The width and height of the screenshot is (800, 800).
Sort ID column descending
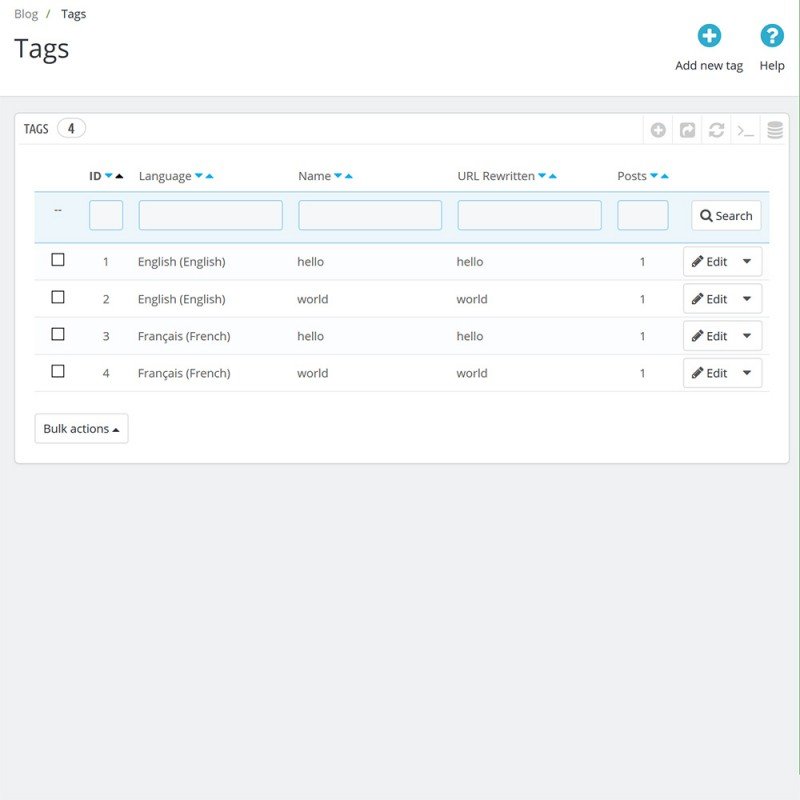[x=109, y=176]
